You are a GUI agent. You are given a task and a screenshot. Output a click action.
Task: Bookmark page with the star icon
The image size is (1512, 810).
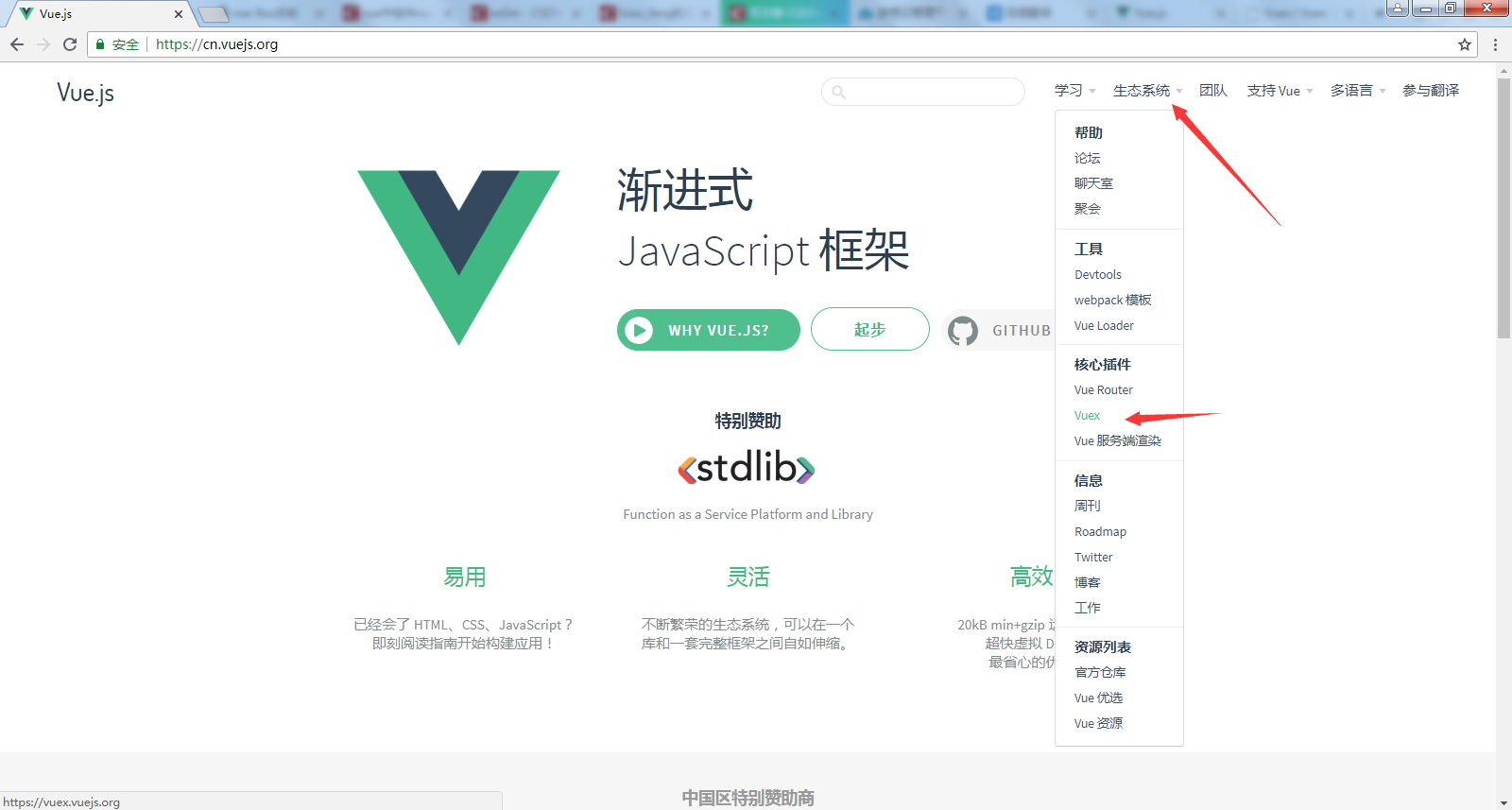coord(1465,44)
